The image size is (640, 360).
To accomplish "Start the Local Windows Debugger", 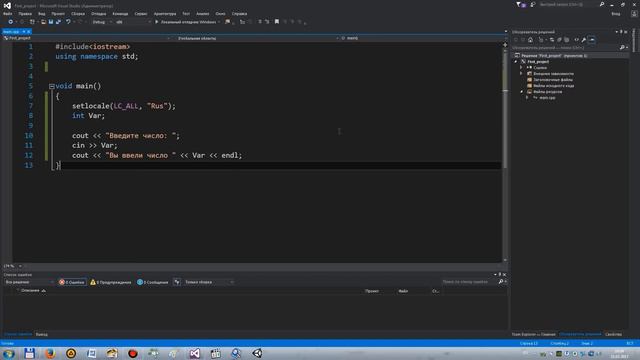I will 186,22.
